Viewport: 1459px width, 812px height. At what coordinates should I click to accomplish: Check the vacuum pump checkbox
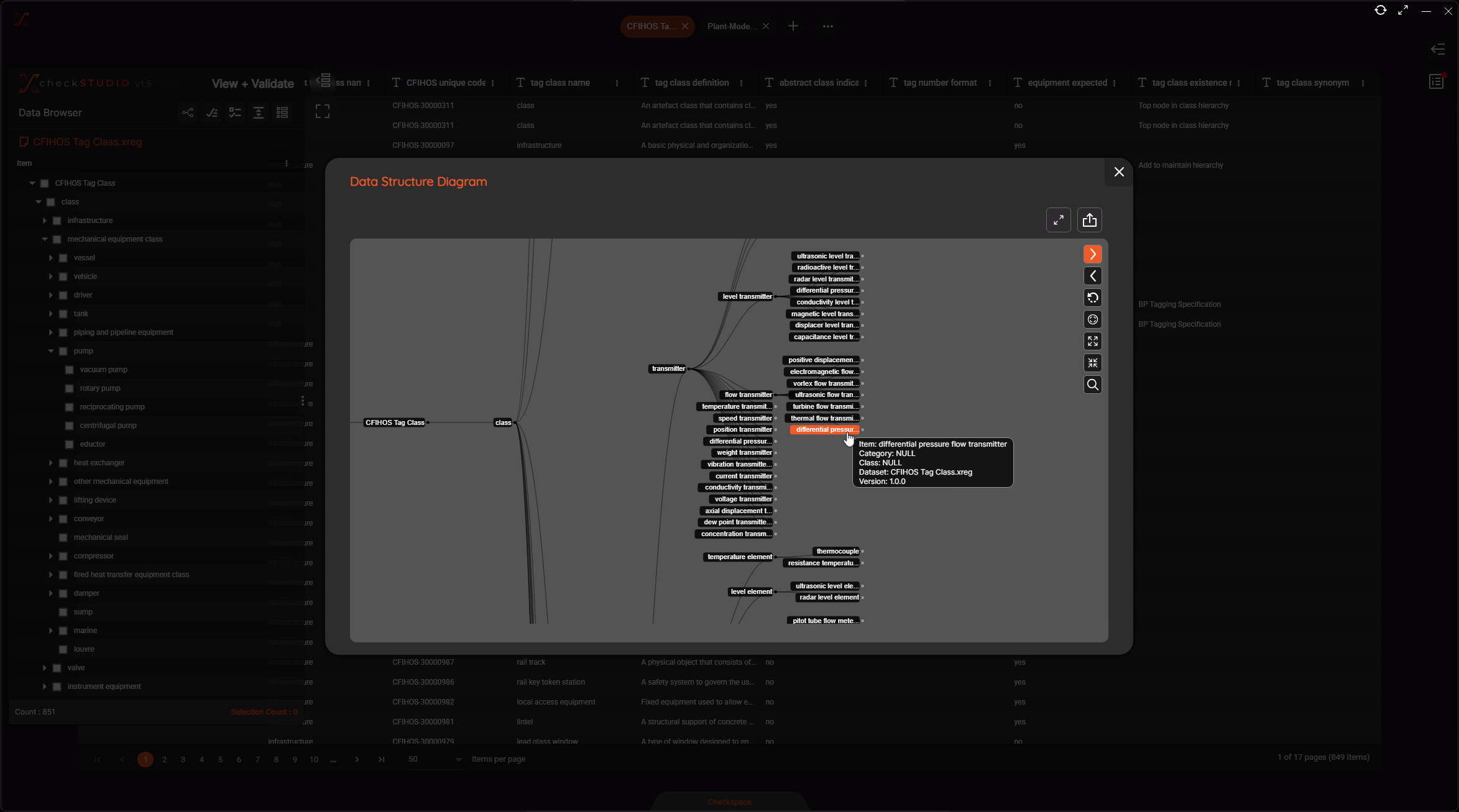pyautogui.click(x=70, y=370)
